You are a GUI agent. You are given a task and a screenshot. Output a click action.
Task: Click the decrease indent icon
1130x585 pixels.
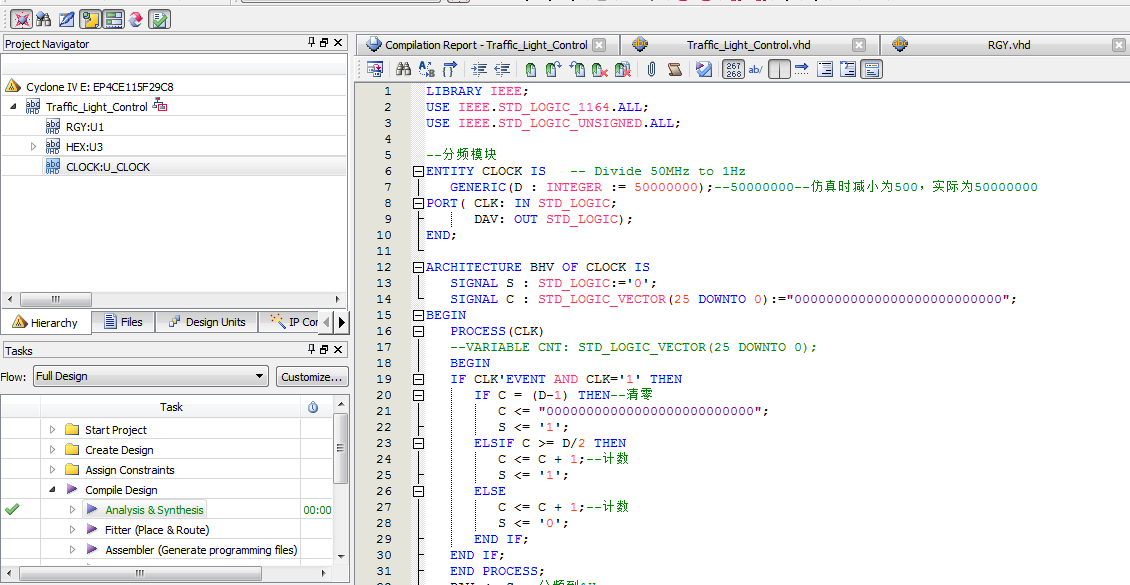[502, 69]
